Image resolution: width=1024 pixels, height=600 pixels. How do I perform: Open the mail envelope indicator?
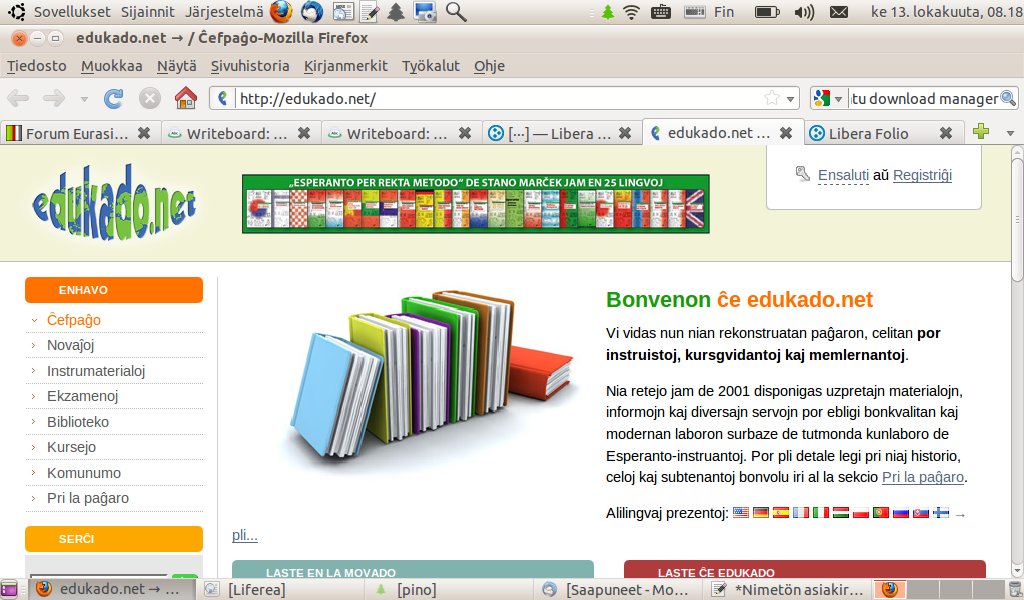pos(839,12)
